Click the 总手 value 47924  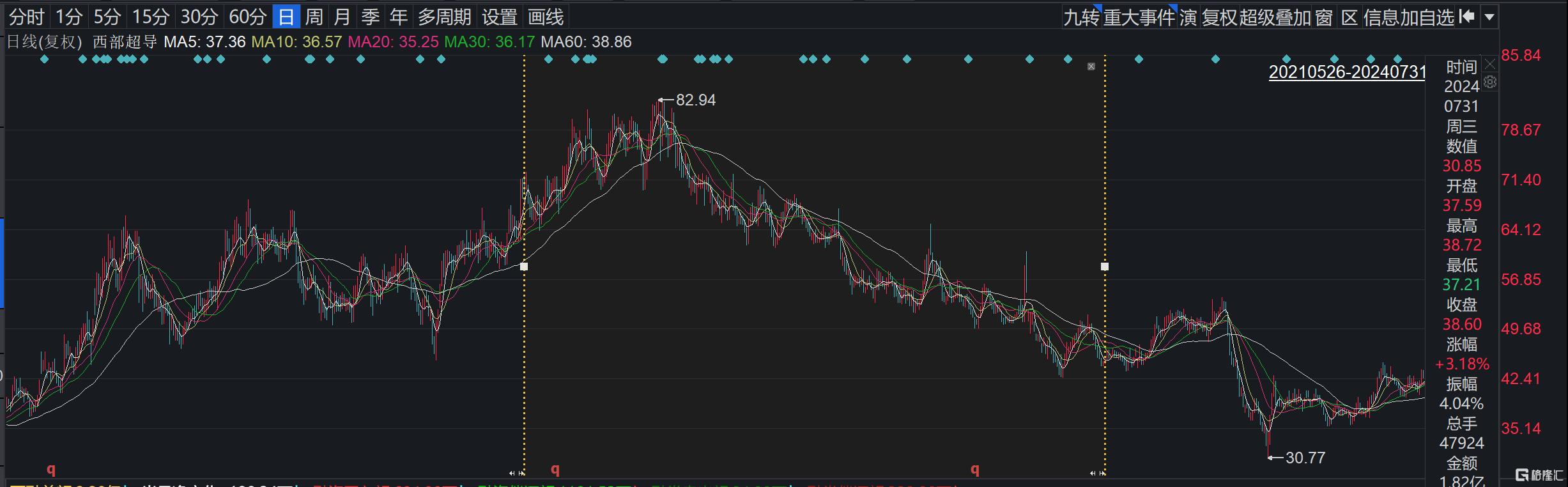point(1461,443)
